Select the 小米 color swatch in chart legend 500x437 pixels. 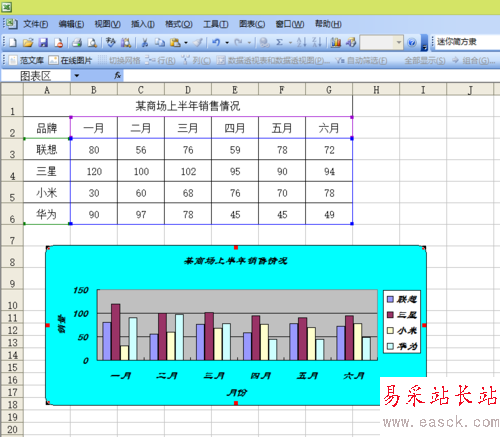tap(390, 330)
